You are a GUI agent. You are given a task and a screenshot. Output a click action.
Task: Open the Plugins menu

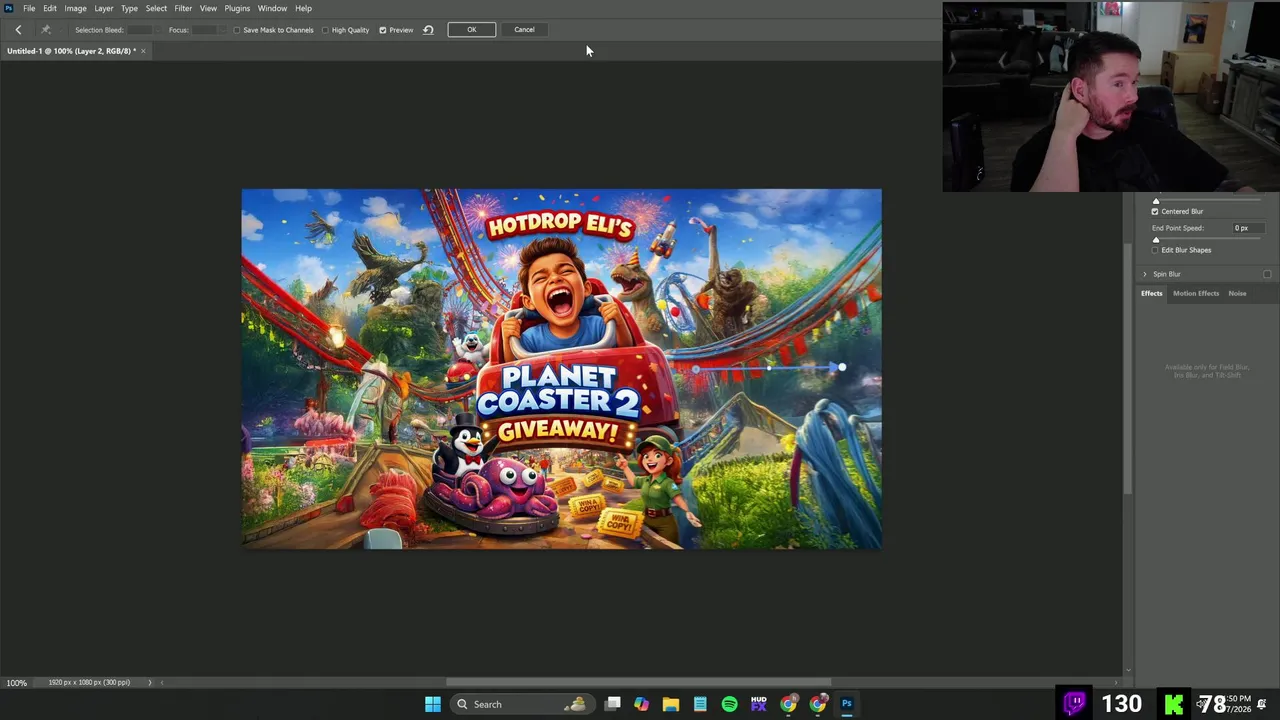[237, 8]
